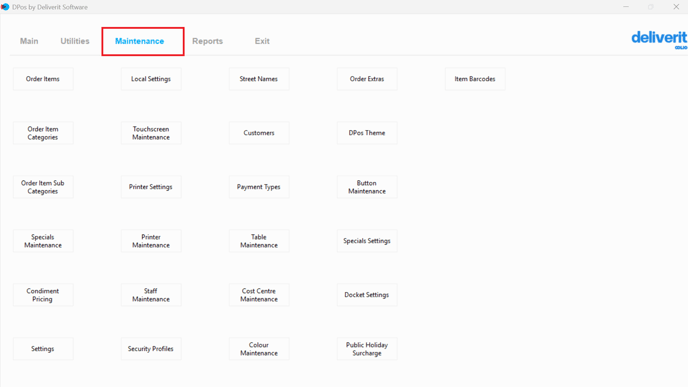The image size is (688, 387).
Task: Open Button Maintenance
Action: tap(367, 187)
